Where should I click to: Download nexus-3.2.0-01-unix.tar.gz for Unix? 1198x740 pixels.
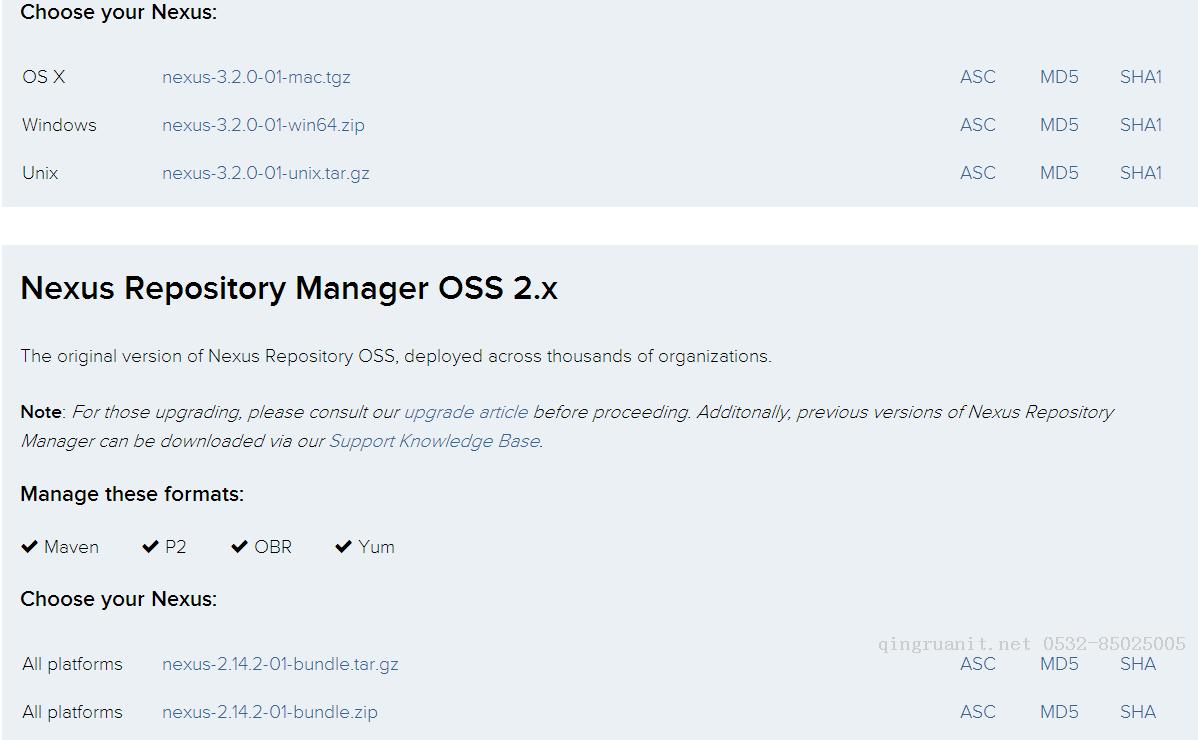[266, 173]
